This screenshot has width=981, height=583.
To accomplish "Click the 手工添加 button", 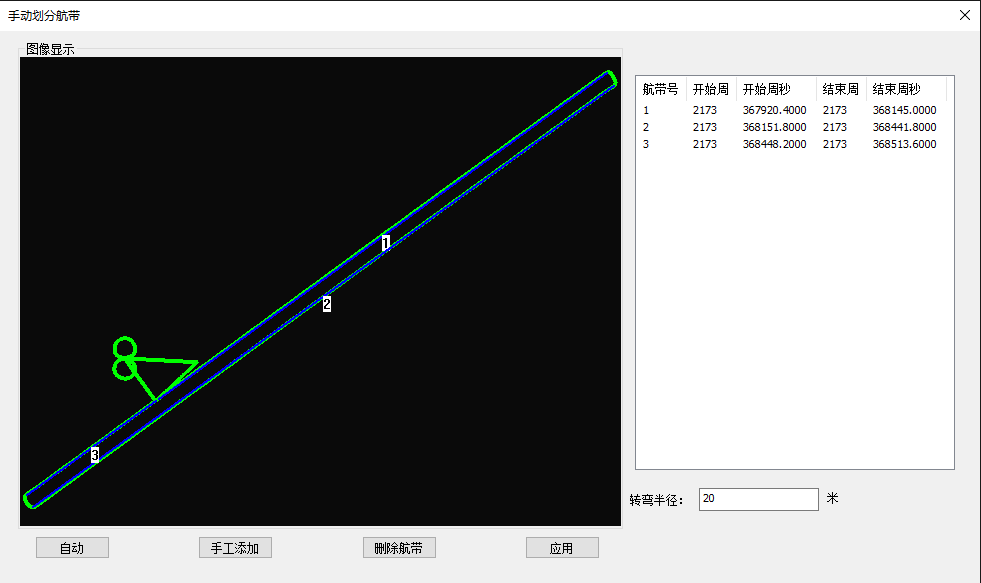I will [235, 548].
